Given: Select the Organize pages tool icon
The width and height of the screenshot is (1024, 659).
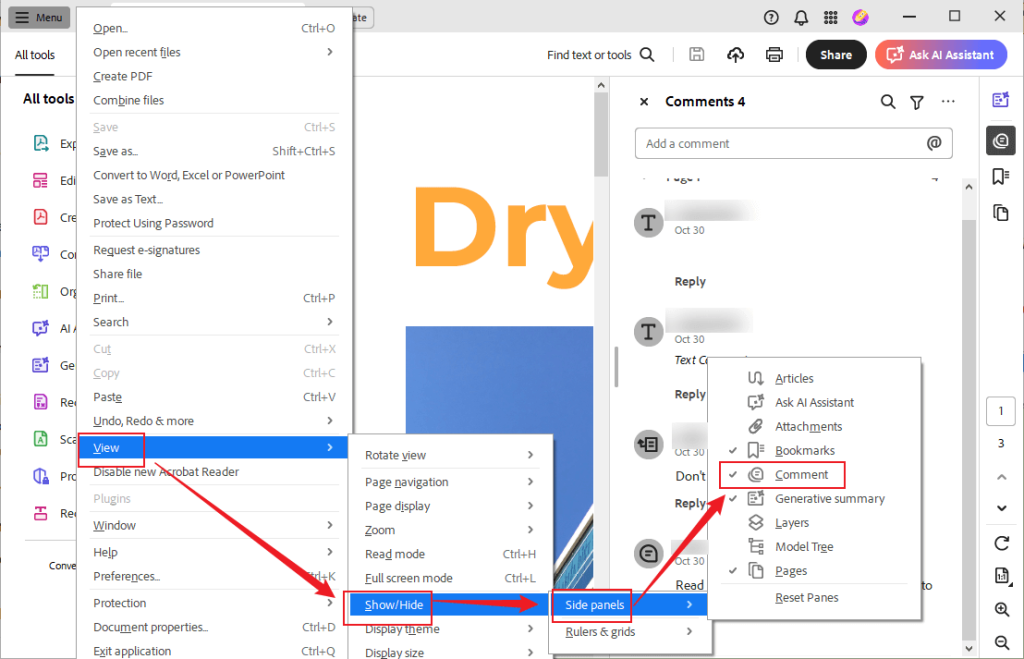Looking at the screenshot, I should click(x=42, y=291).
